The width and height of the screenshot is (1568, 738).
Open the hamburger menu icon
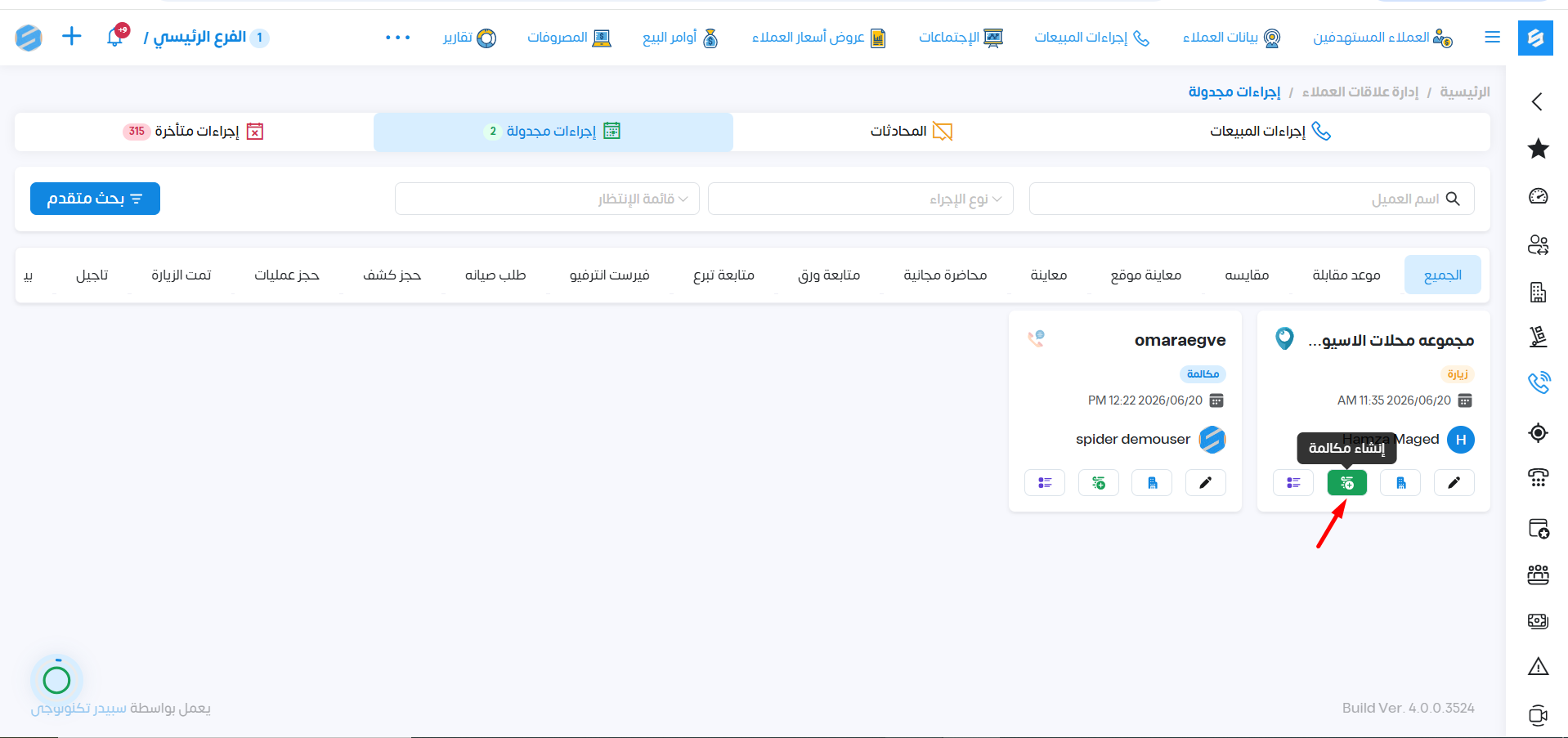click(1492, 37)
